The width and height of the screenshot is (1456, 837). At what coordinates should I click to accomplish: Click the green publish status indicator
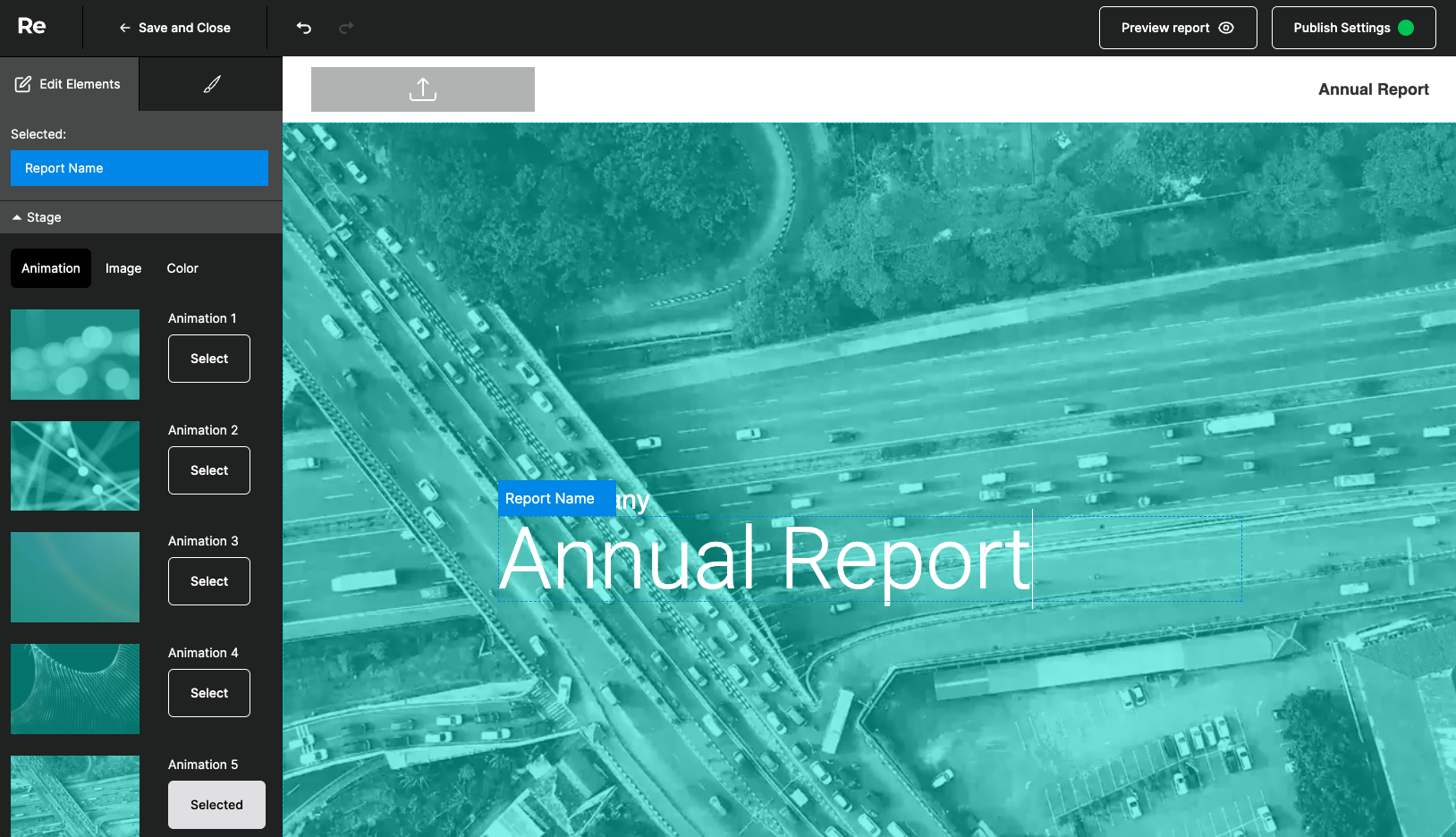(1406, 28)
